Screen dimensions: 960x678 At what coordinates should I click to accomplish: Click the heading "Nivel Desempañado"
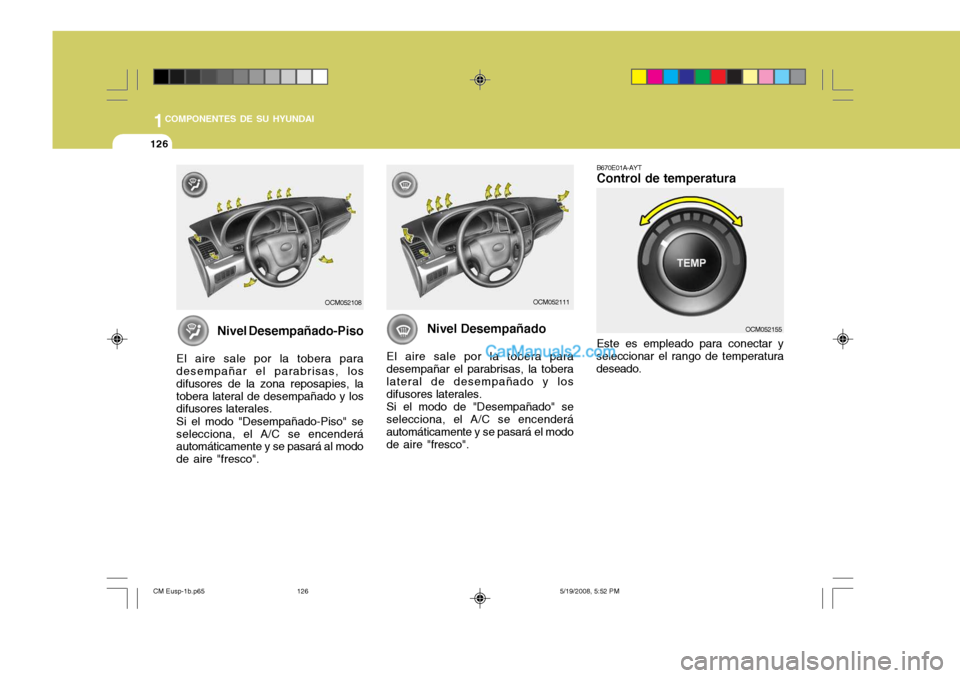[x=486, y=328]
